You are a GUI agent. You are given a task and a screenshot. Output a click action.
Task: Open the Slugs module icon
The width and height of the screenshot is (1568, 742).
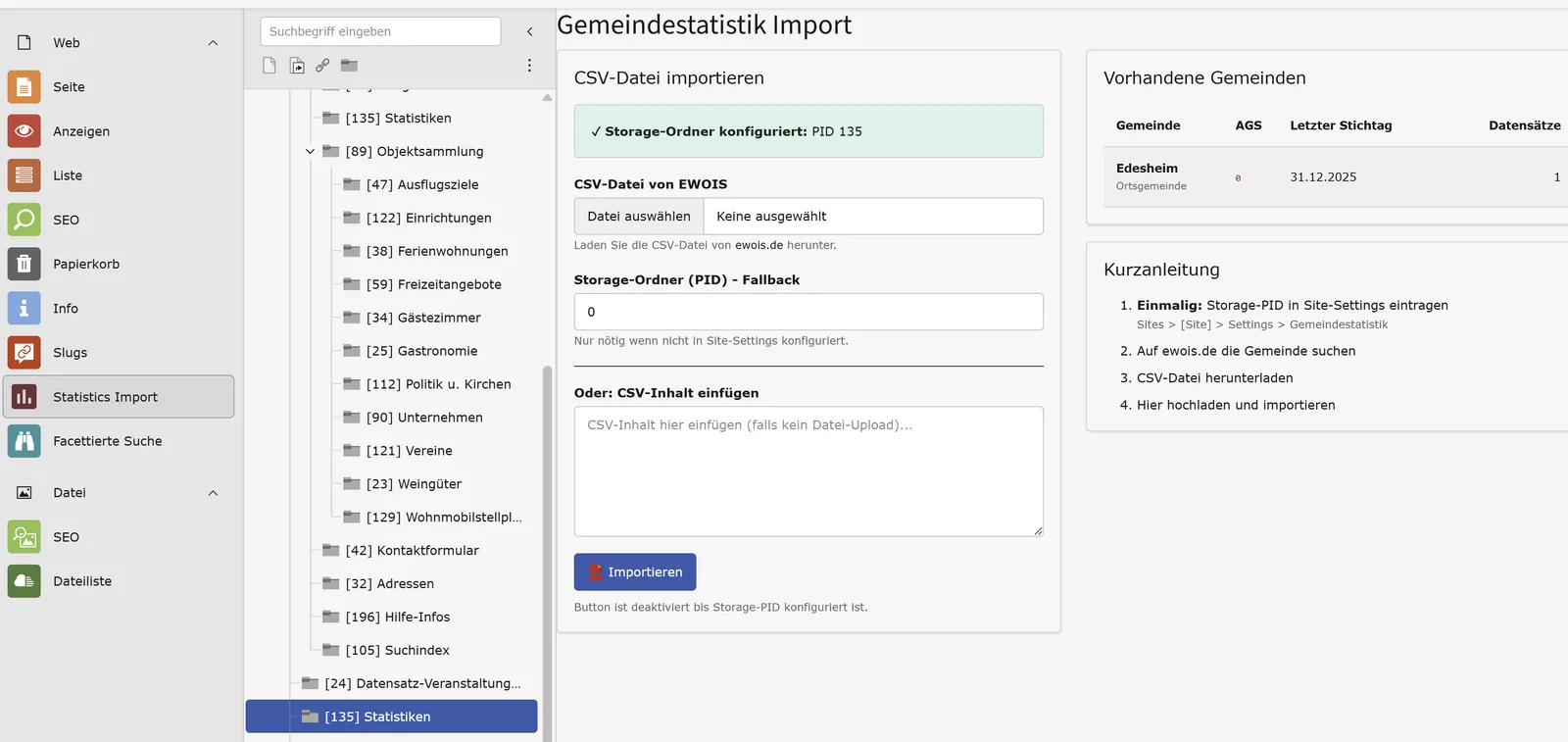click(x=24, y=352)
